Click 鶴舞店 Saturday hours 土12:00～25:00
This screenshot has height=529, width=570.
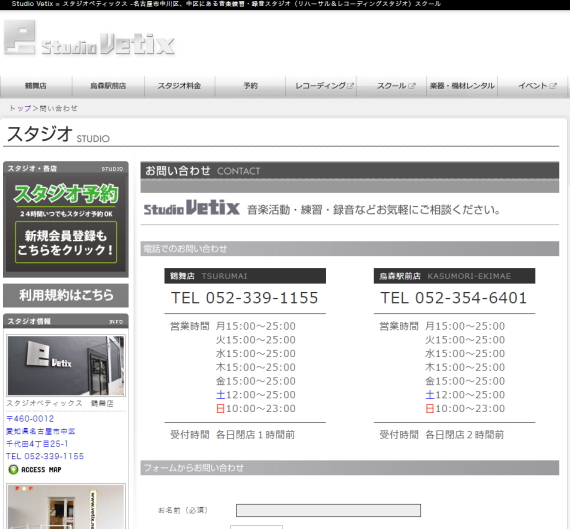pyautogui.click(x=256, y=395)
